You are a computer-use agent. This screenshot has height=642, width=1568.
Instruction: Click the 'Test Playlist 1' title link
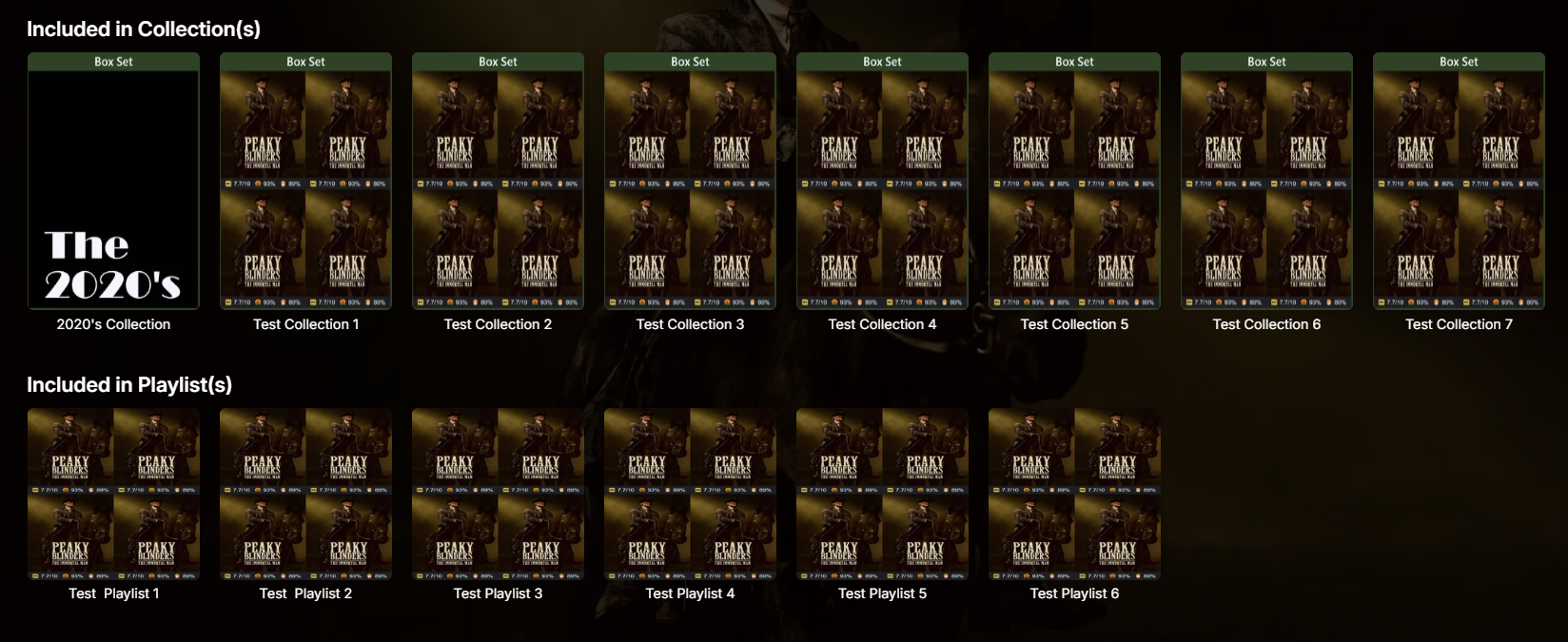point(113,593)
